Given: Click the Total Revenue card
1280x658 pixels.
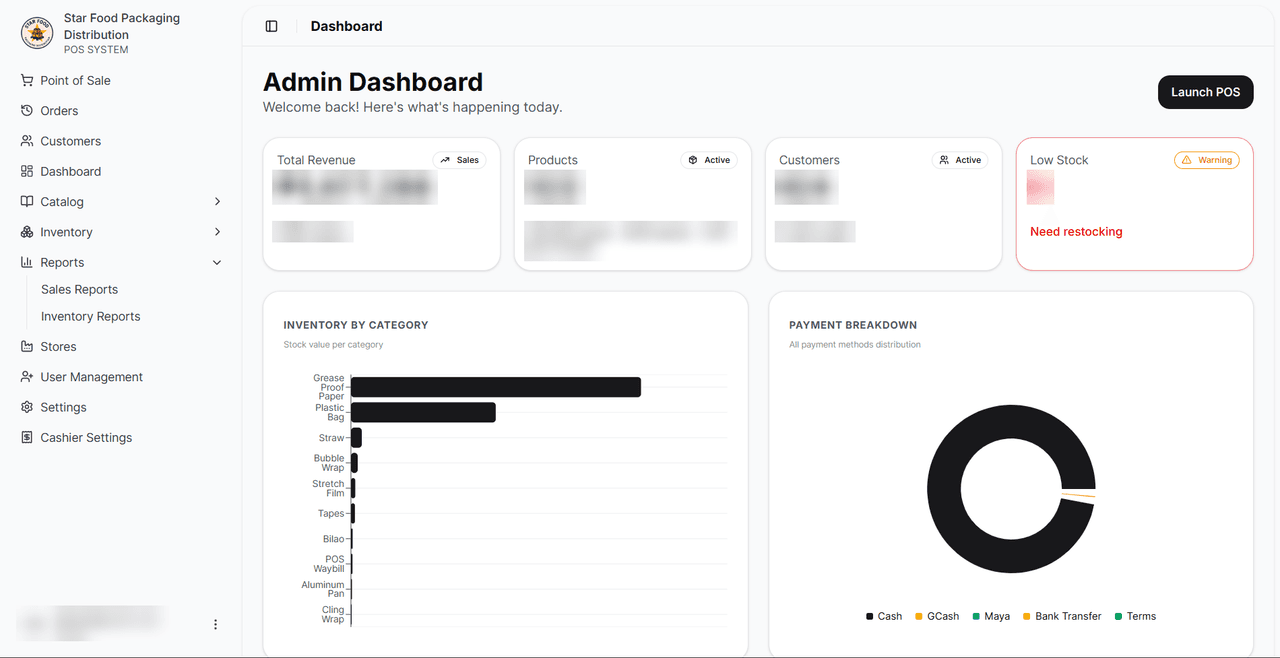Looking at the screenshot, I should click(x=381, y=204).
